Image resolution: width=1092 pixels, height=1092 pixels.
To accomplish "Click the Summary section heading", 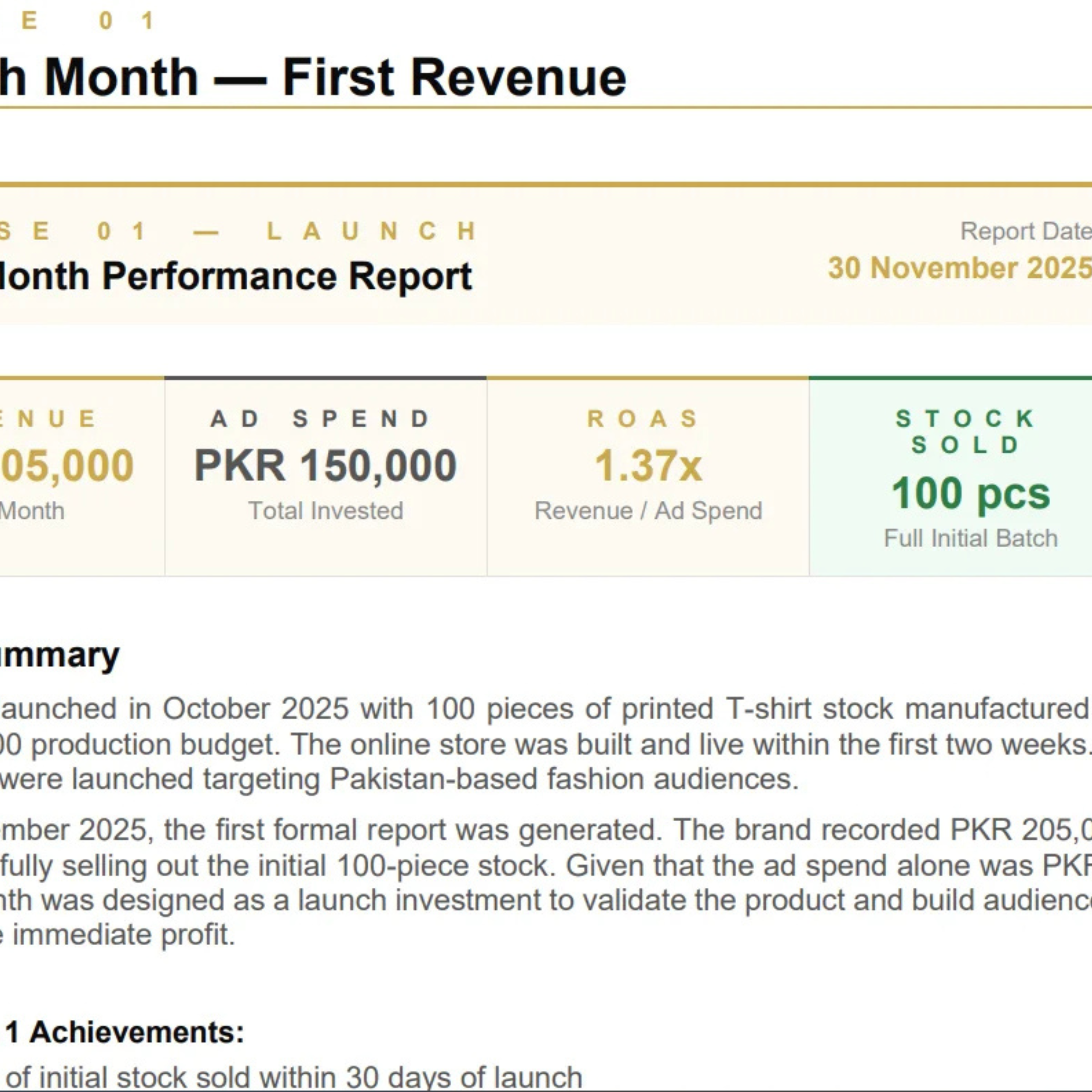I will tap(59, 656).
